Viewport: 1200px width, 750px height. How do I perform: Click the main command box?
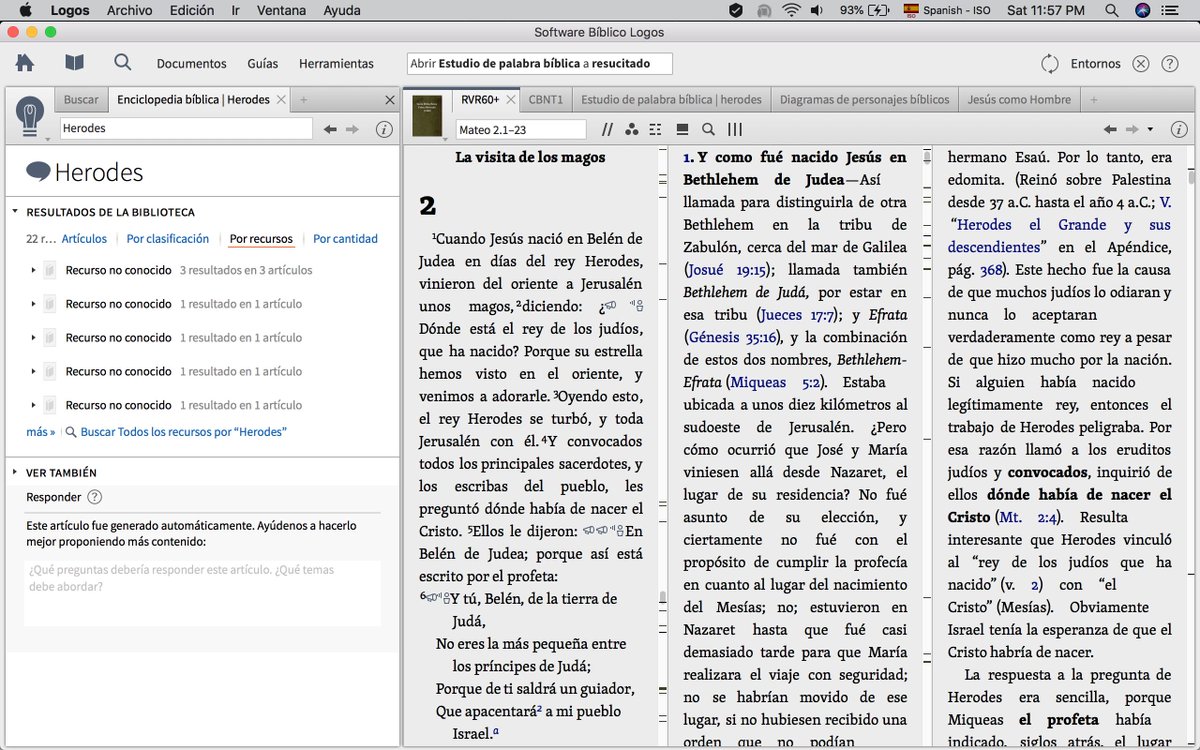(x=540, y=63)
